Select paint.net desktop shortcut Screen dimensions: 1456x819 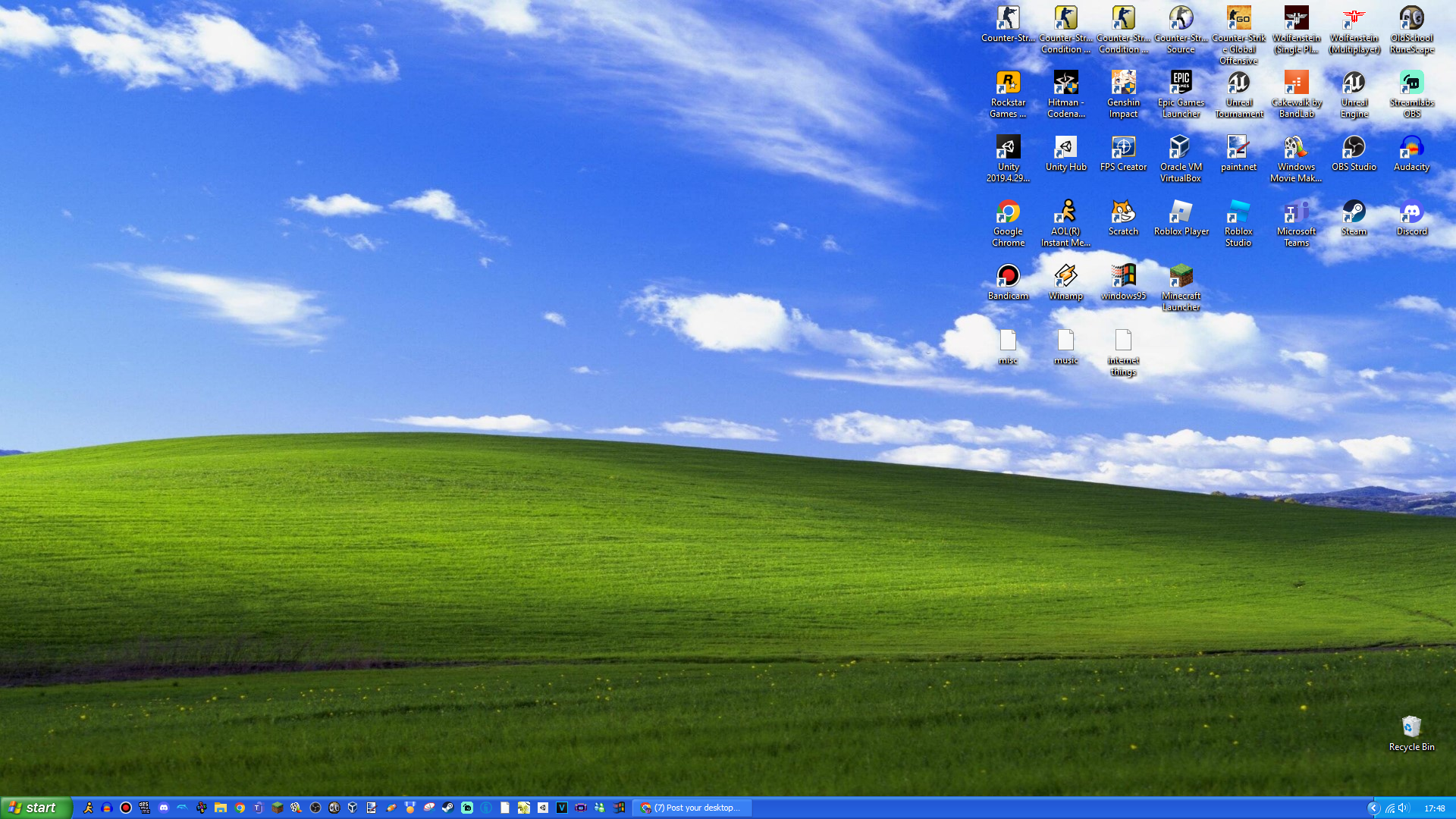point(1238,154)
